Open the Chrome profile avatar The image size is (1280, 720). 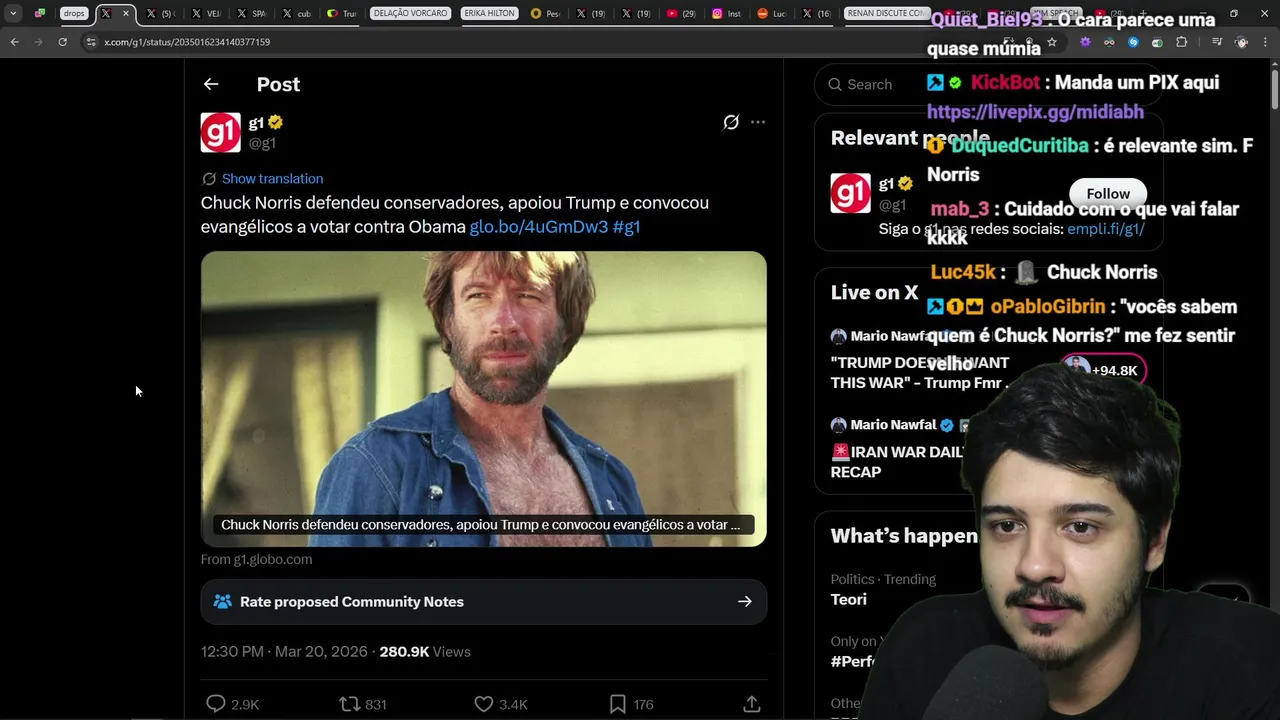click(x=1242, y=42)
